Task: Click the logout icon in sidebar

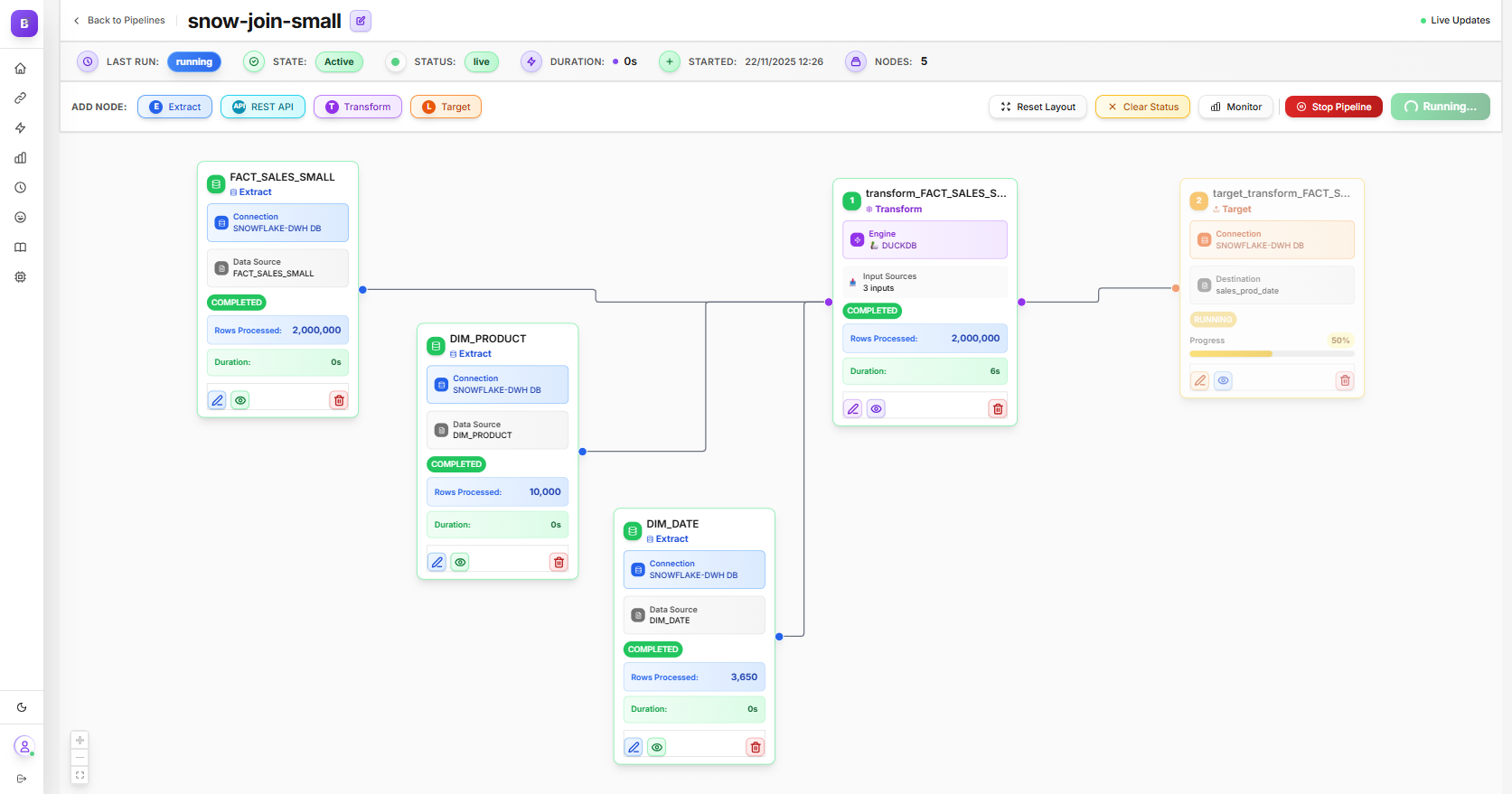Action: [22, 779]
